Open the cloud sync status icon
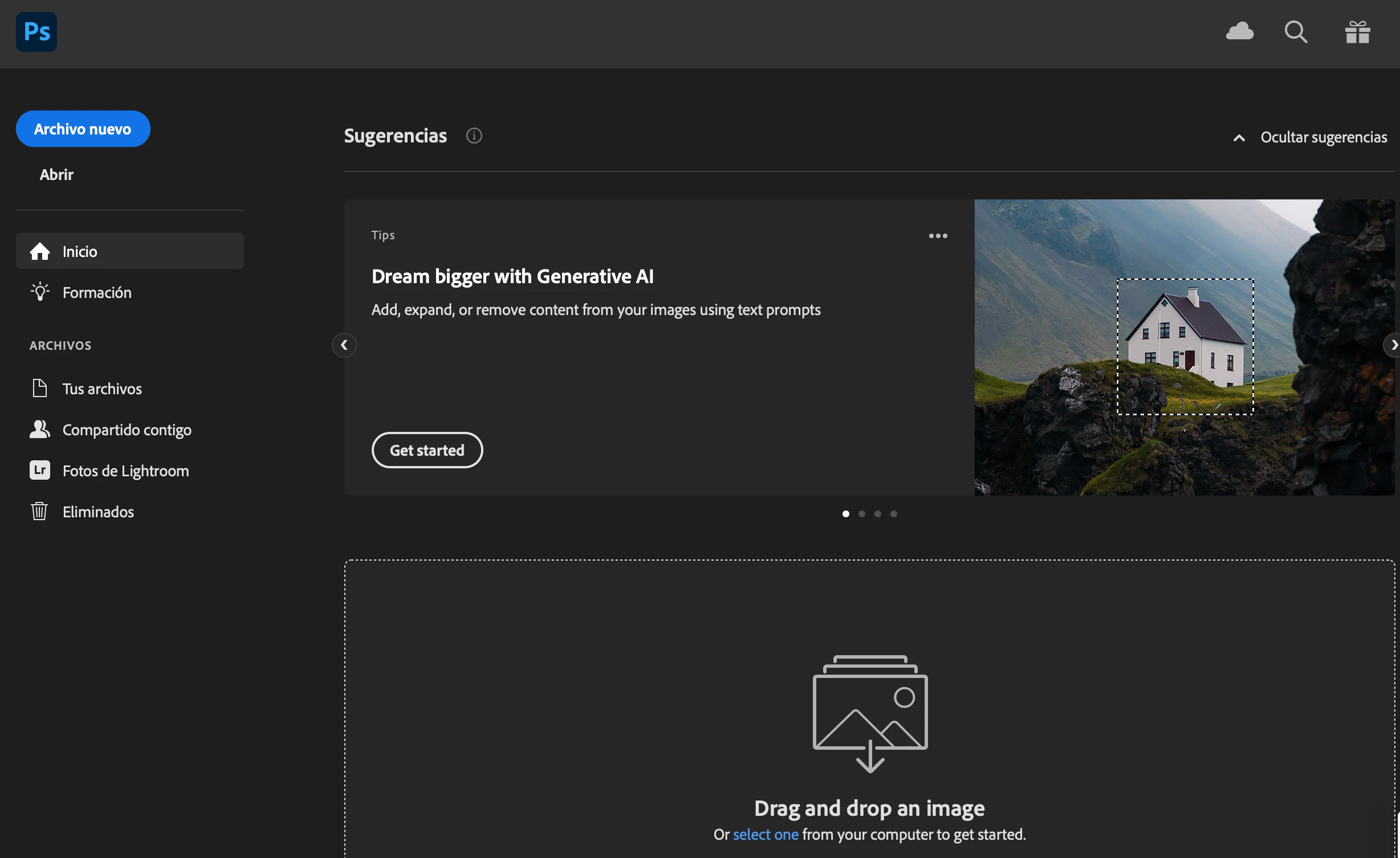The height and width of the screenshot is (858, 1400). tap(1240, 31)
